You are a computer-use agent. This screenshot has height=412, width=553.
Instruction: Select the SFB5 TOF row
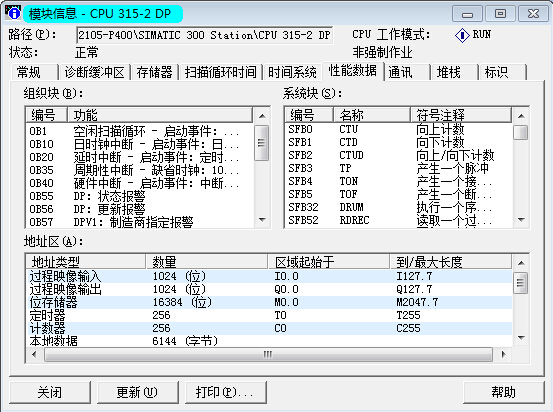click(x=399, y=195)
